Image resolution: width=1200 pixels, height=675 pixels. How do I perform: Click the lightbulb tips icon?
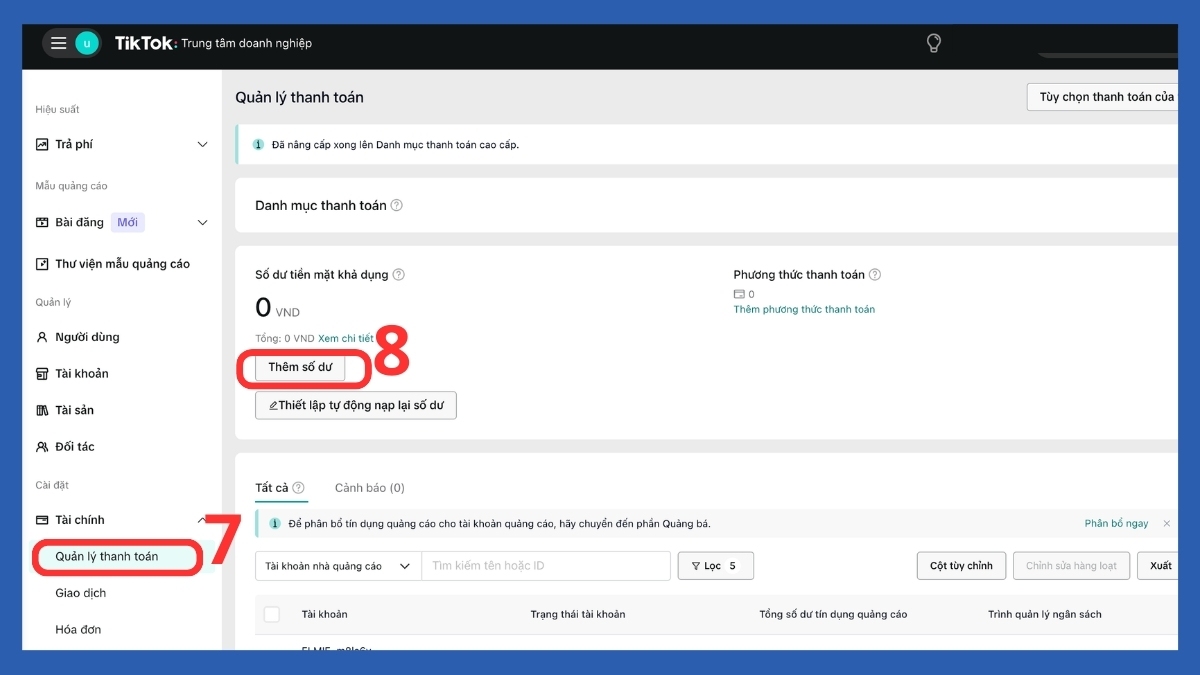coord(933,43)
